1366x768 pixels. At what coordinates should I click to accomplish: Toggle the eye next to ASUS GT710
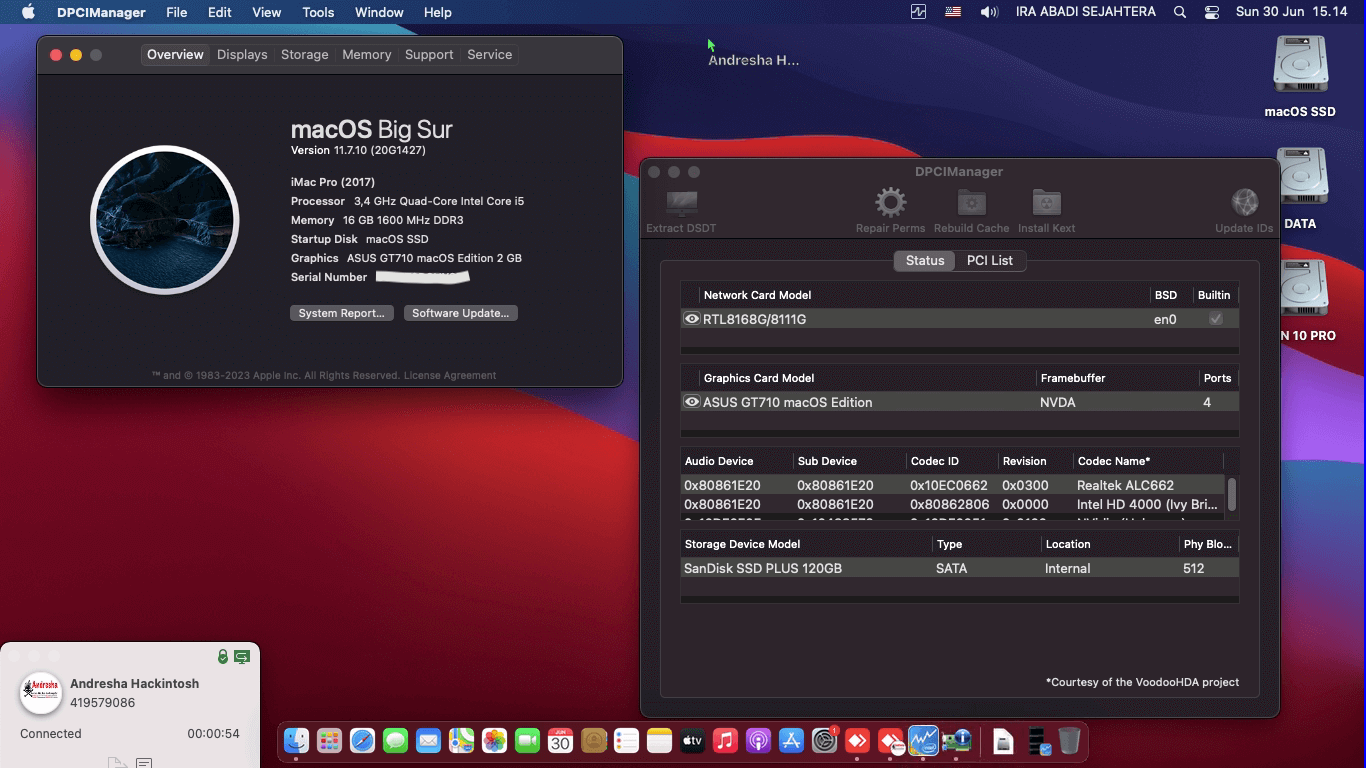pyautogui.click(x=691, y=401)
